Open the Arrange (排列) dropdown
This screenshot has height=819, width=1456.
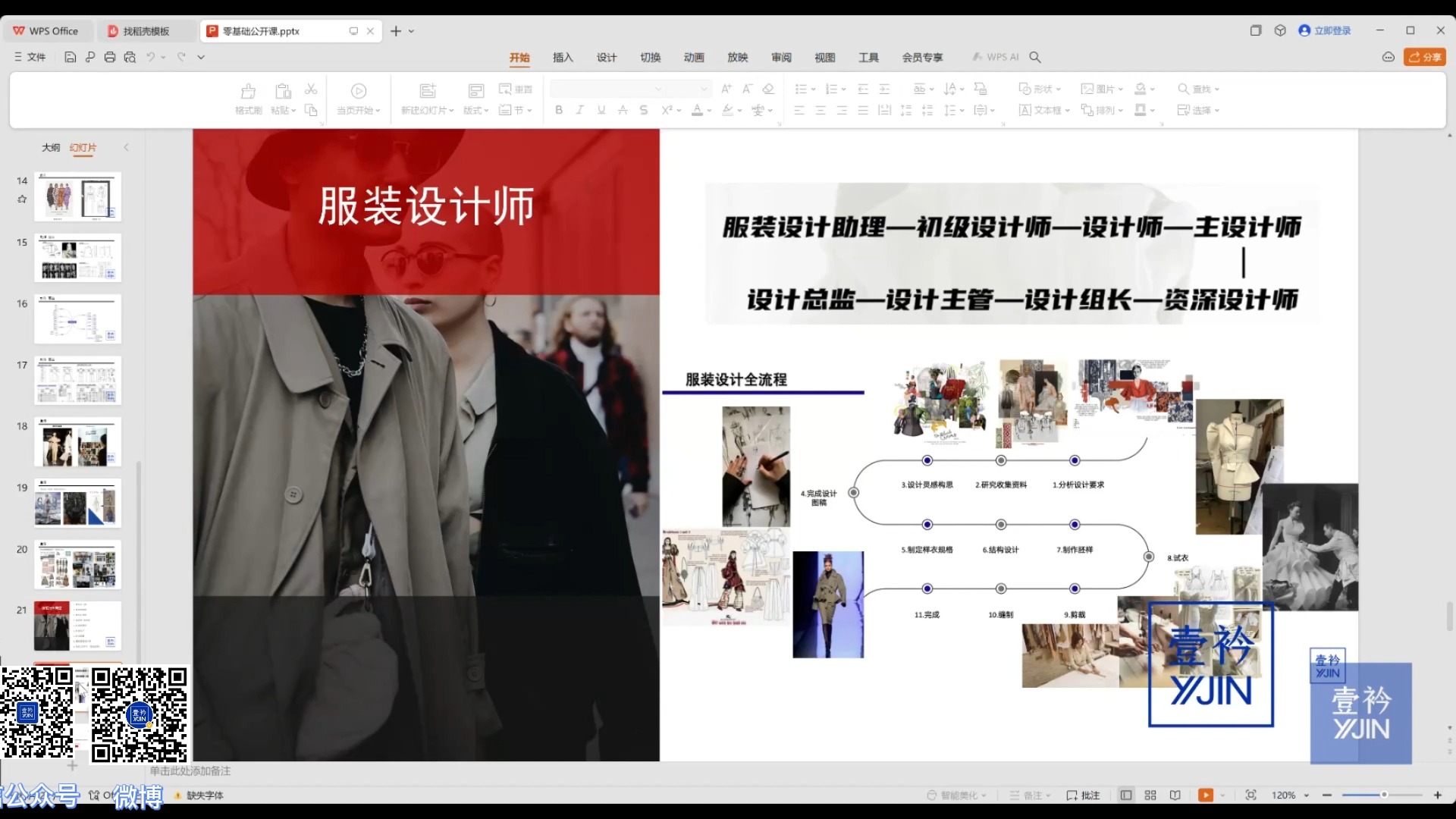pos(1102,110)
